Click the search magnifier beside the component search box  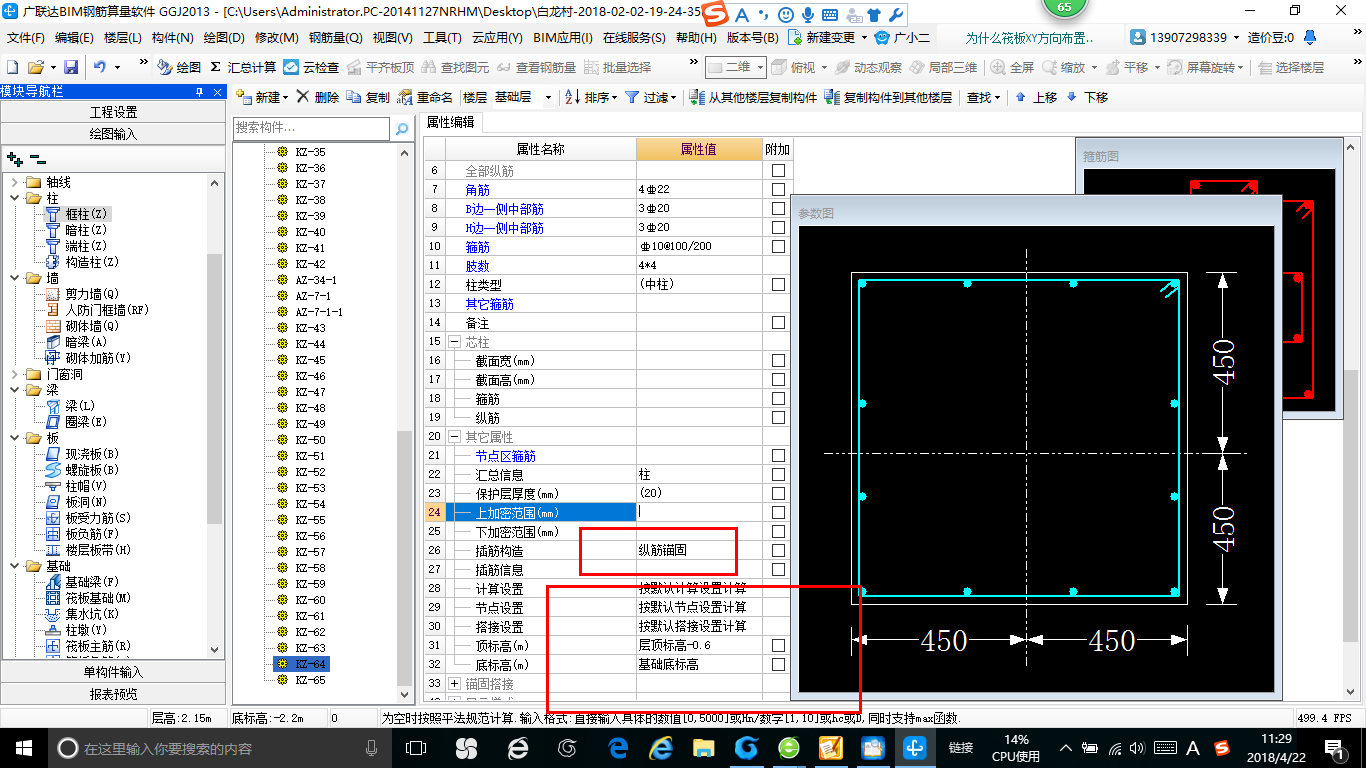[x=402, y=129]
